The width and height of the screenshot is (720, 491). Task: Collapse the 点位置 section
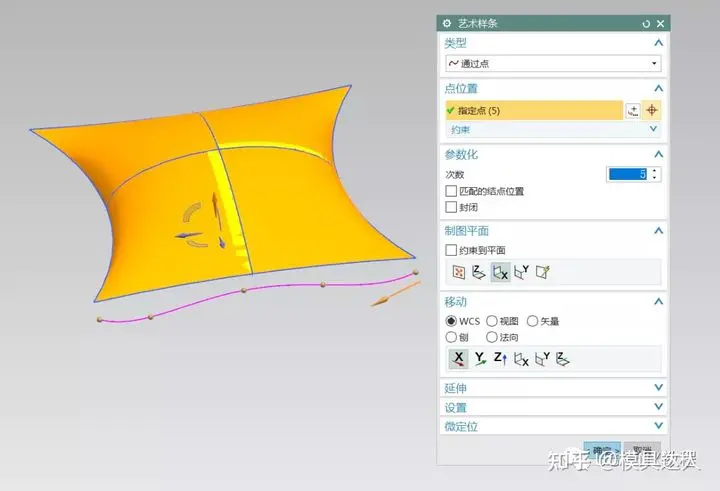coord(658,88)
